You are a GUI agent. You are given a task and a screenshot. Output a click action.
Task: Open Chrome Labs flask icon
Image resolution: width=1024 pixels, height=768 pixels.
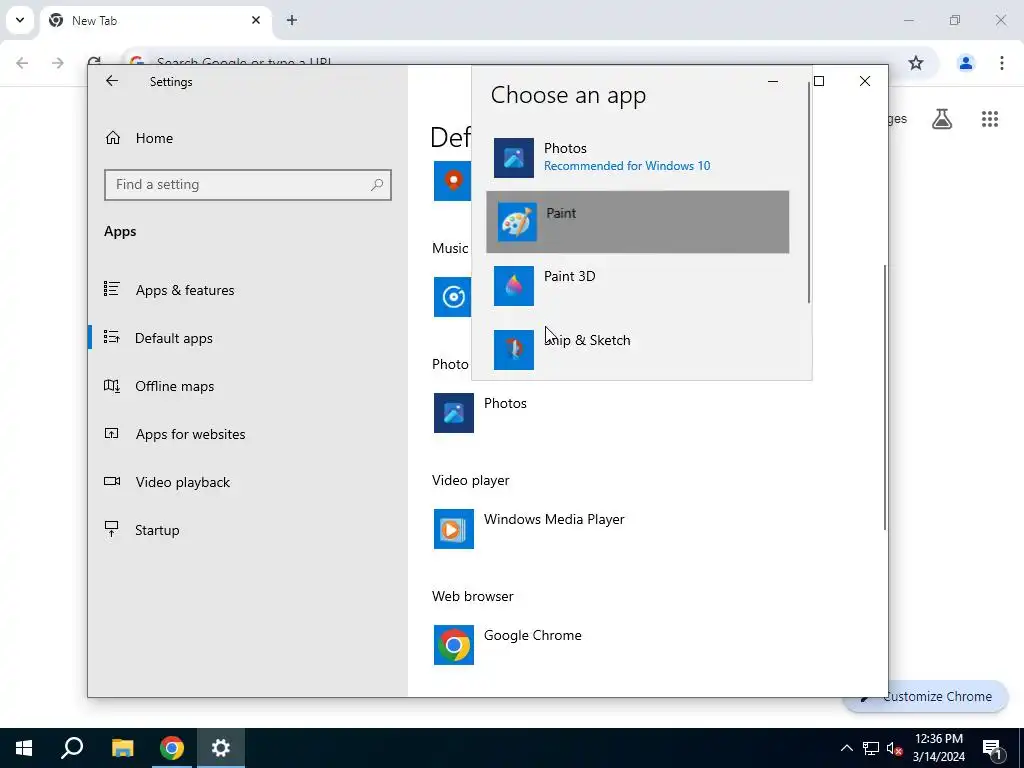click(942, 119)
